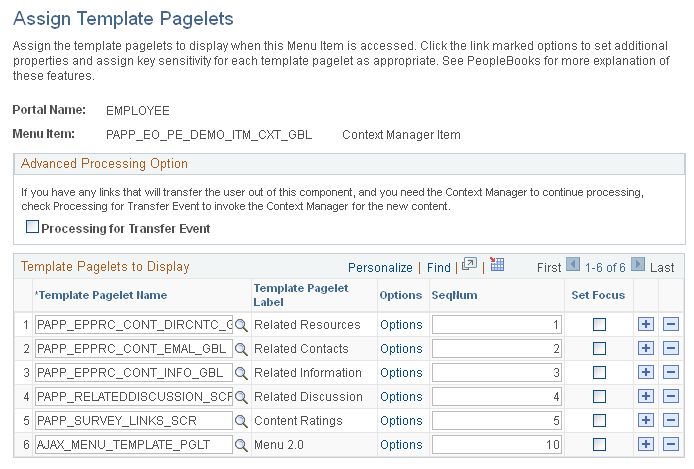This screenshot has height=469, width=694.
Task: Open Options for Content Ratings
Action: (401, 420)
